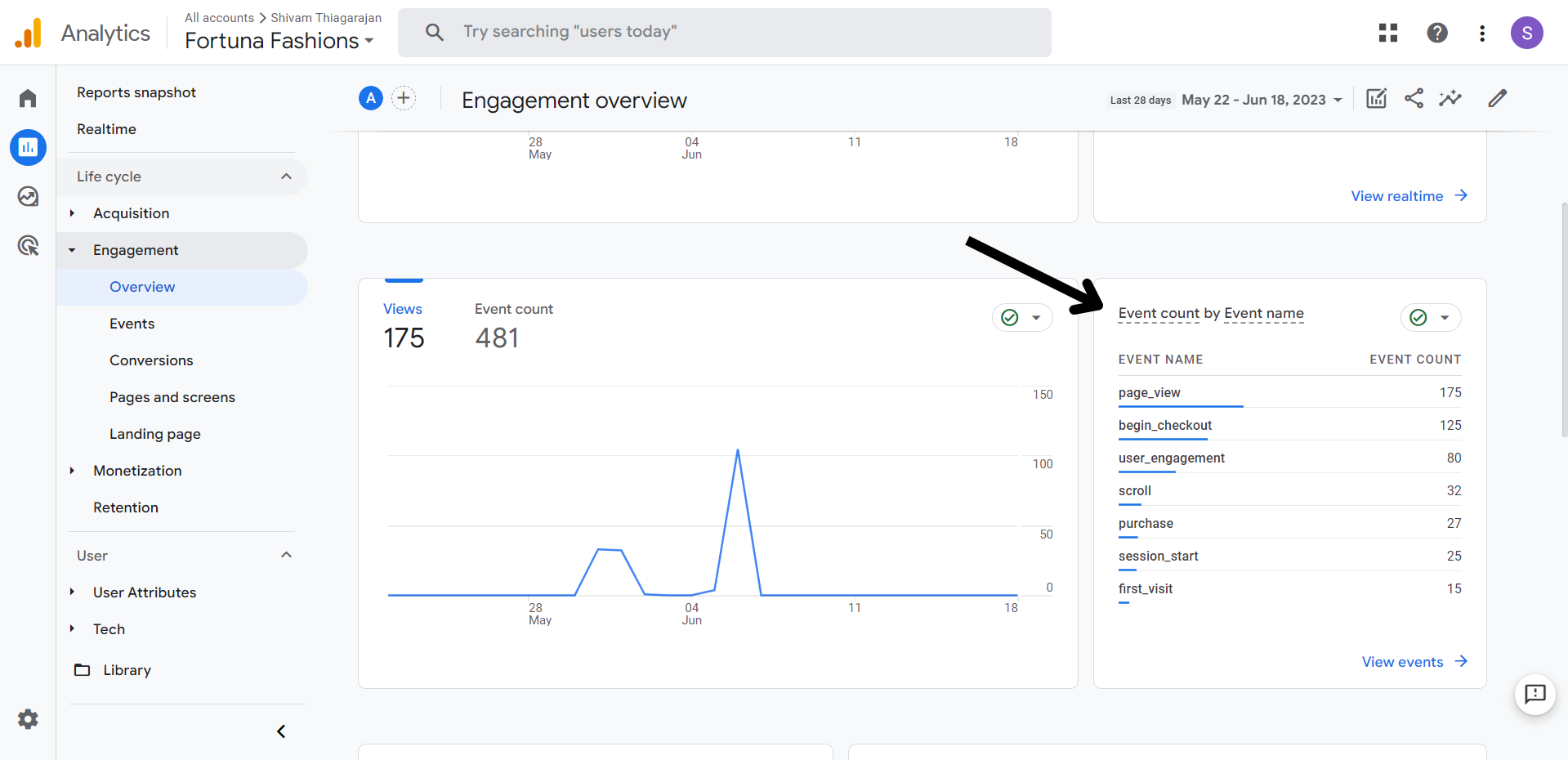Open the Views chart card dropdown arrow
This screenshot has height=760, width=1568.
coord(1036,317)
